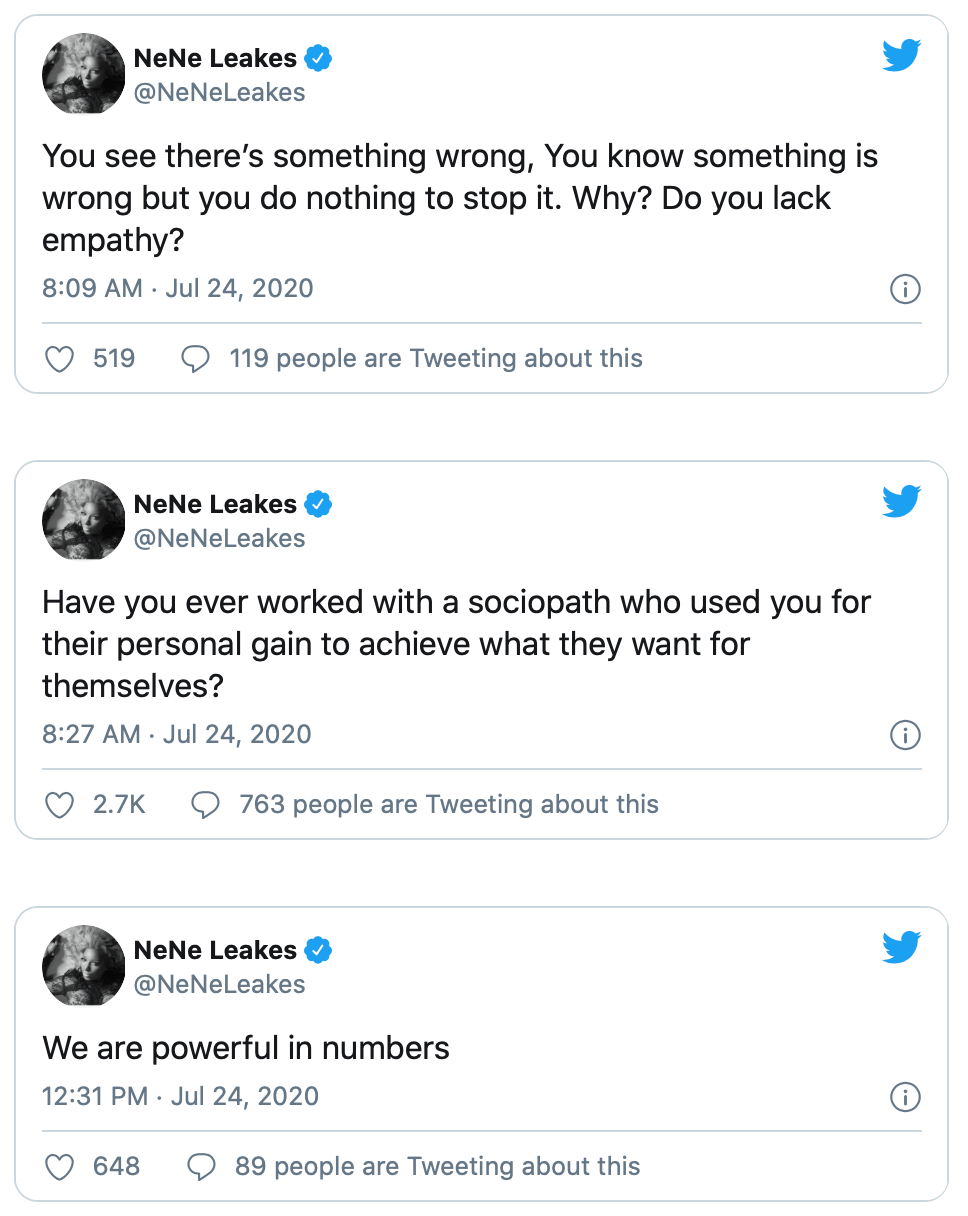Click NeNe Leakes avatar on the first tweet

pos(82,74)
